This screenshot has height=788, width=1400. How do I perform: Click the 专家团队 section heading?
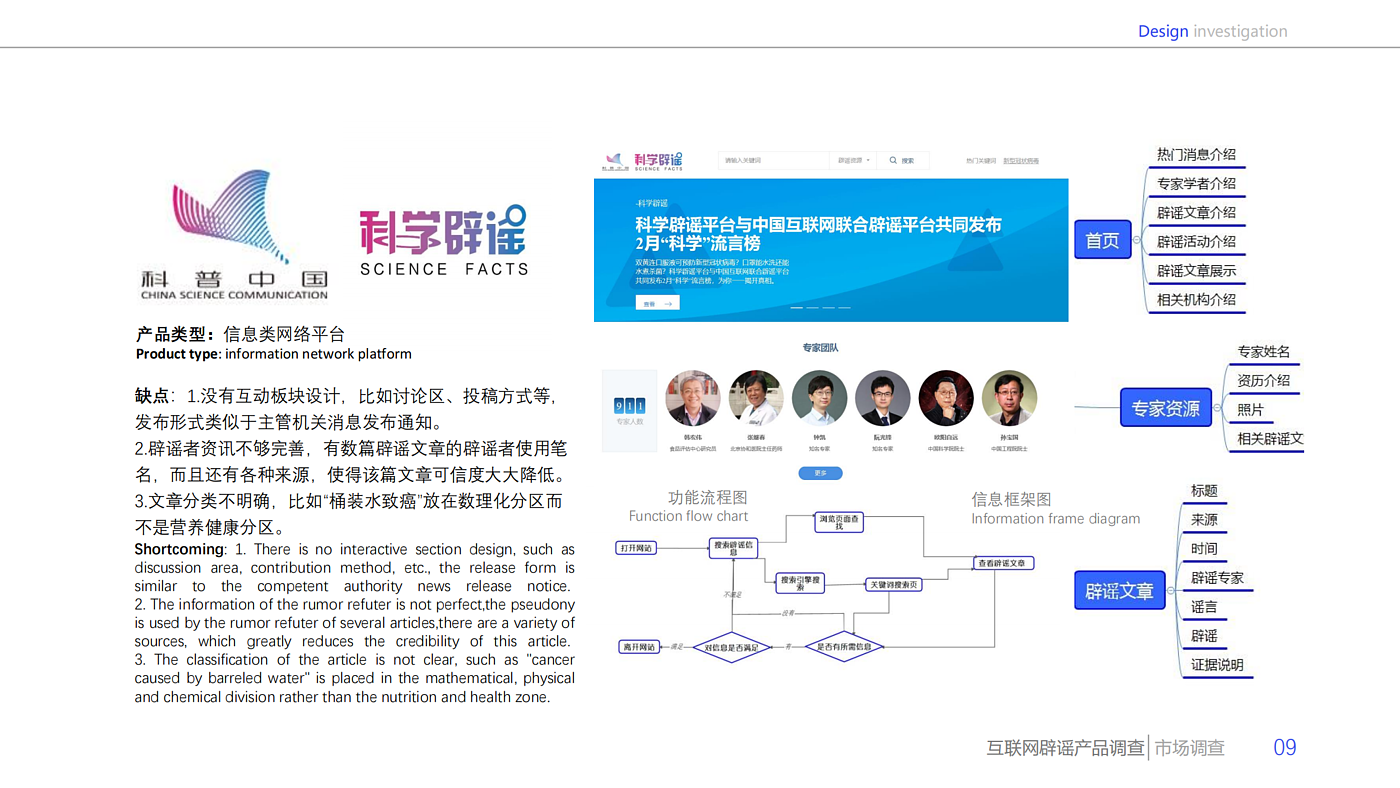pos(820,348)
